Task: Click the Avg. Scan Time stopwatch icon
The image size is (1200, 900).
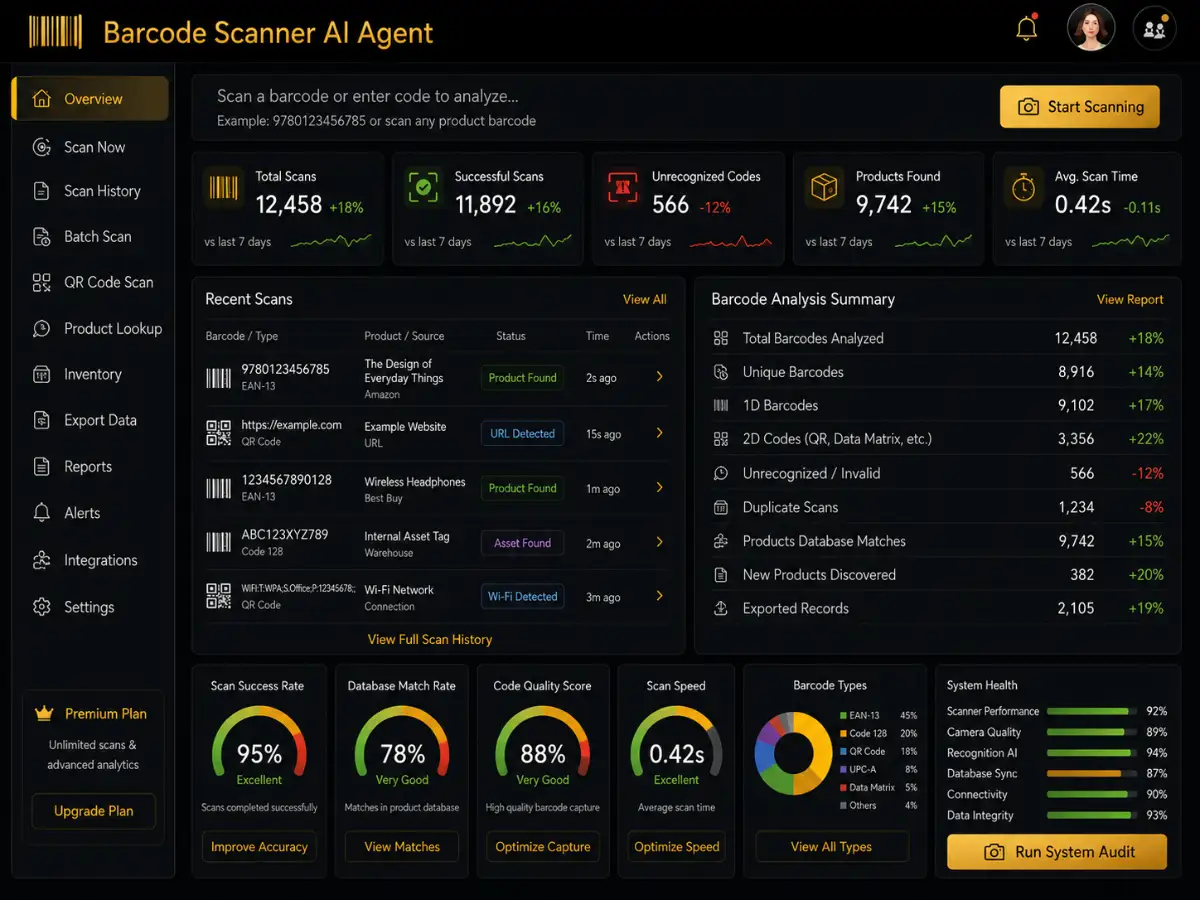Action: (x=1024, y=187)
